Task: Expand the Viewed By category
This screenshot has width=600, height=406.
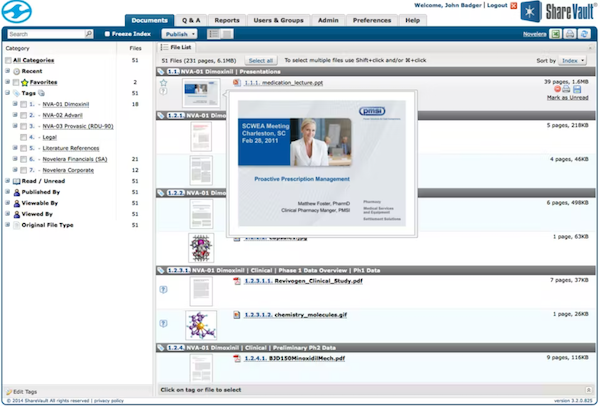Action: point(8,214)
